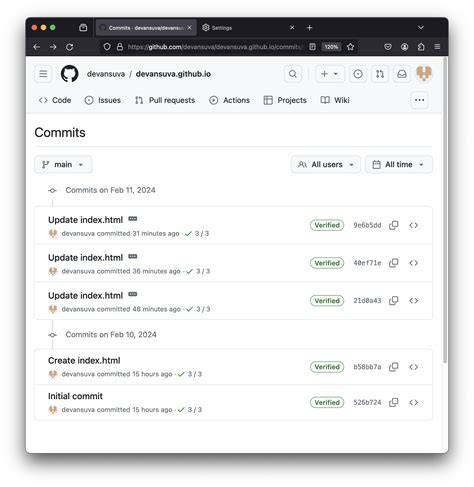Viewport: 474px width, 487px height.
Task: Browse repository at commit 40ef71e
Action: click(414, 263)
